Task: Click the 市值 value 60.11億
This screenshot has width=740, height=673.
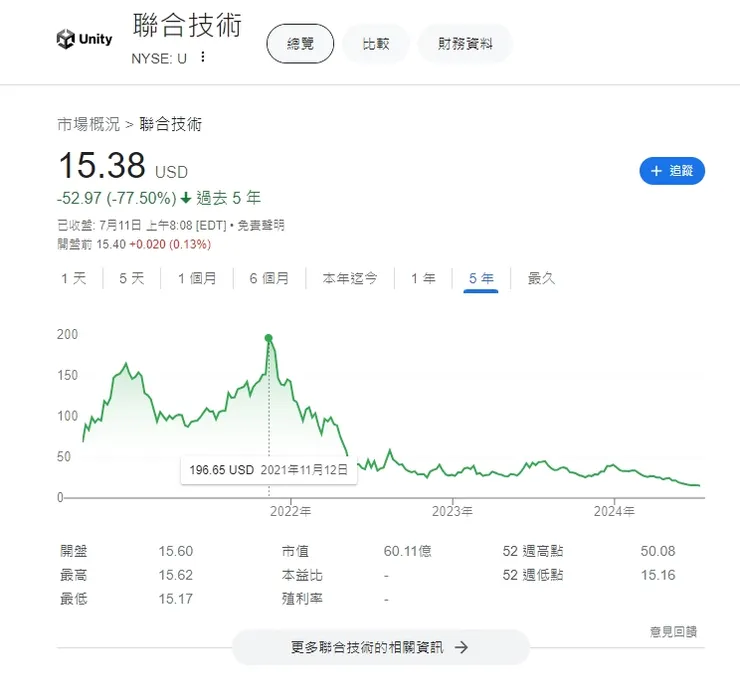Action: (x=407, y=551)
